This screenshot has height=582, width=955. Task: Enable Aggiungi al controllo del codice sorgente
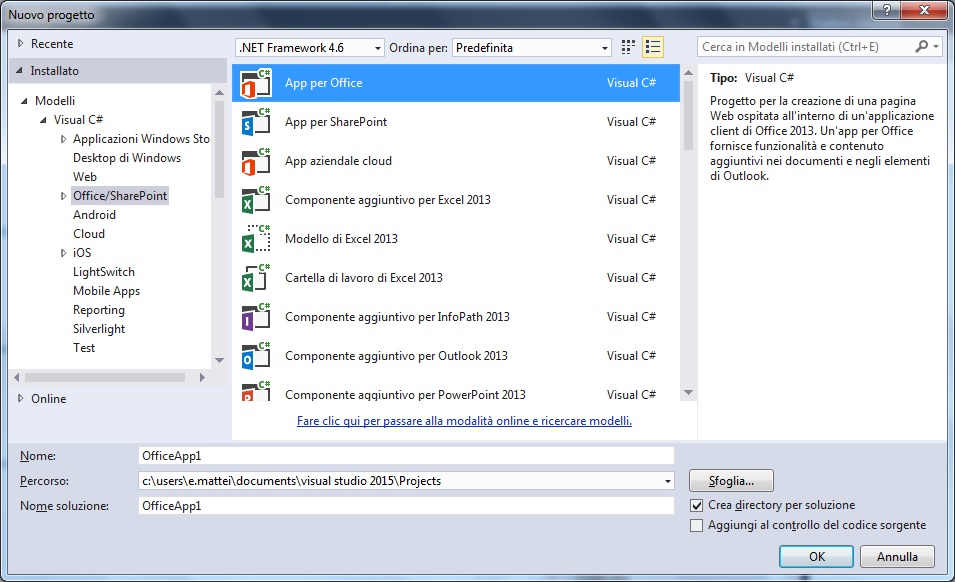697,525
